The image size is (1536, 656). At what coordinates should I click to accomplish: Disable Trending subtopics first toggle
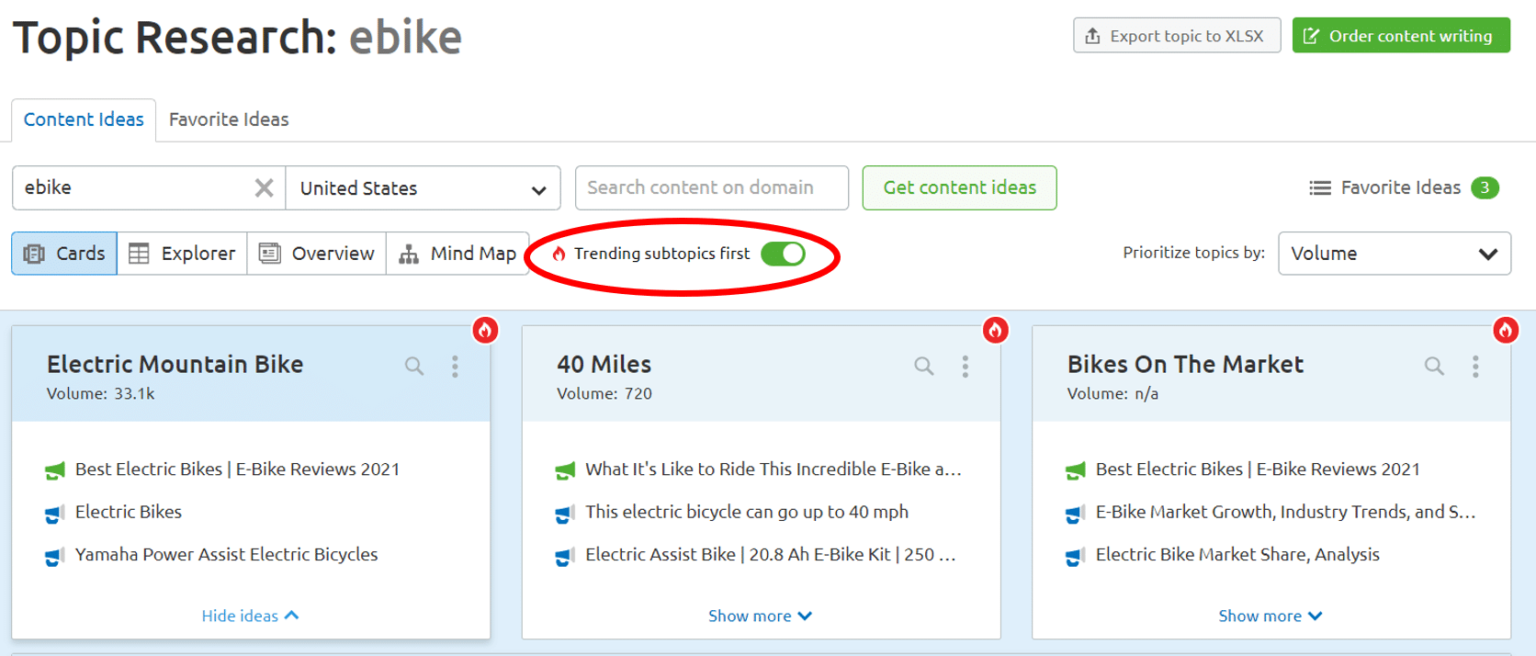(x=782, y=254)
